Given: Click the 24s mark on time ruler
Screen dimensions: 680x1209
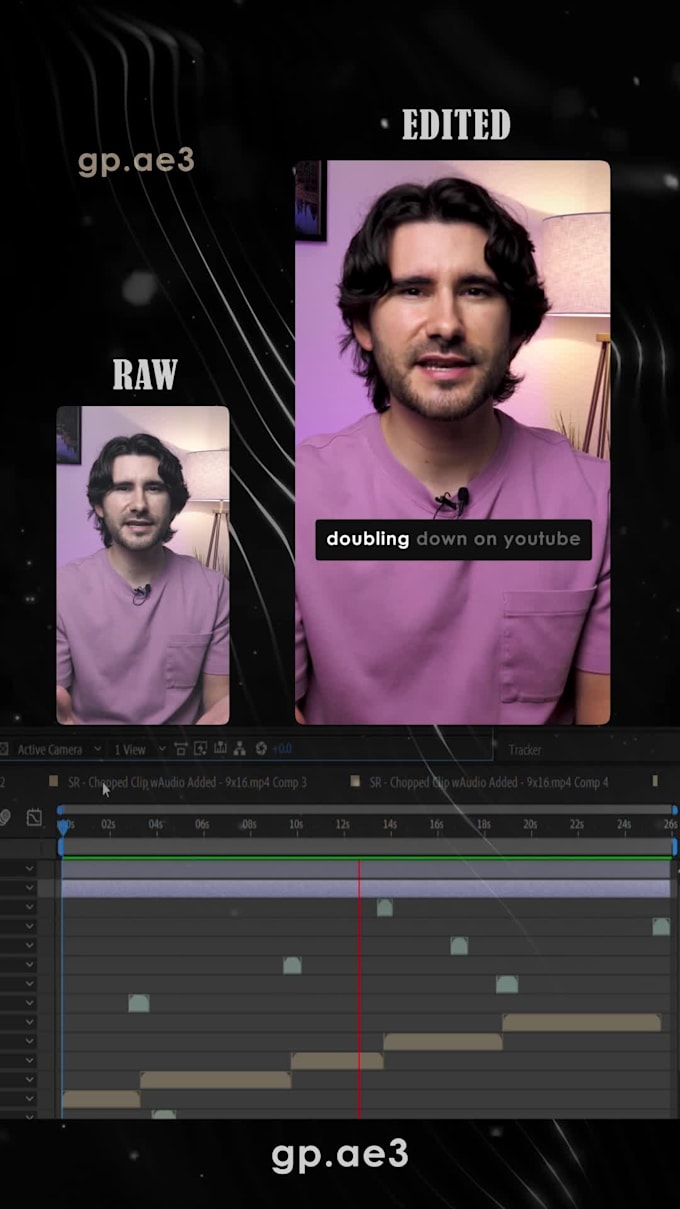Looking at the screenshot, I should tap(624, 825).
